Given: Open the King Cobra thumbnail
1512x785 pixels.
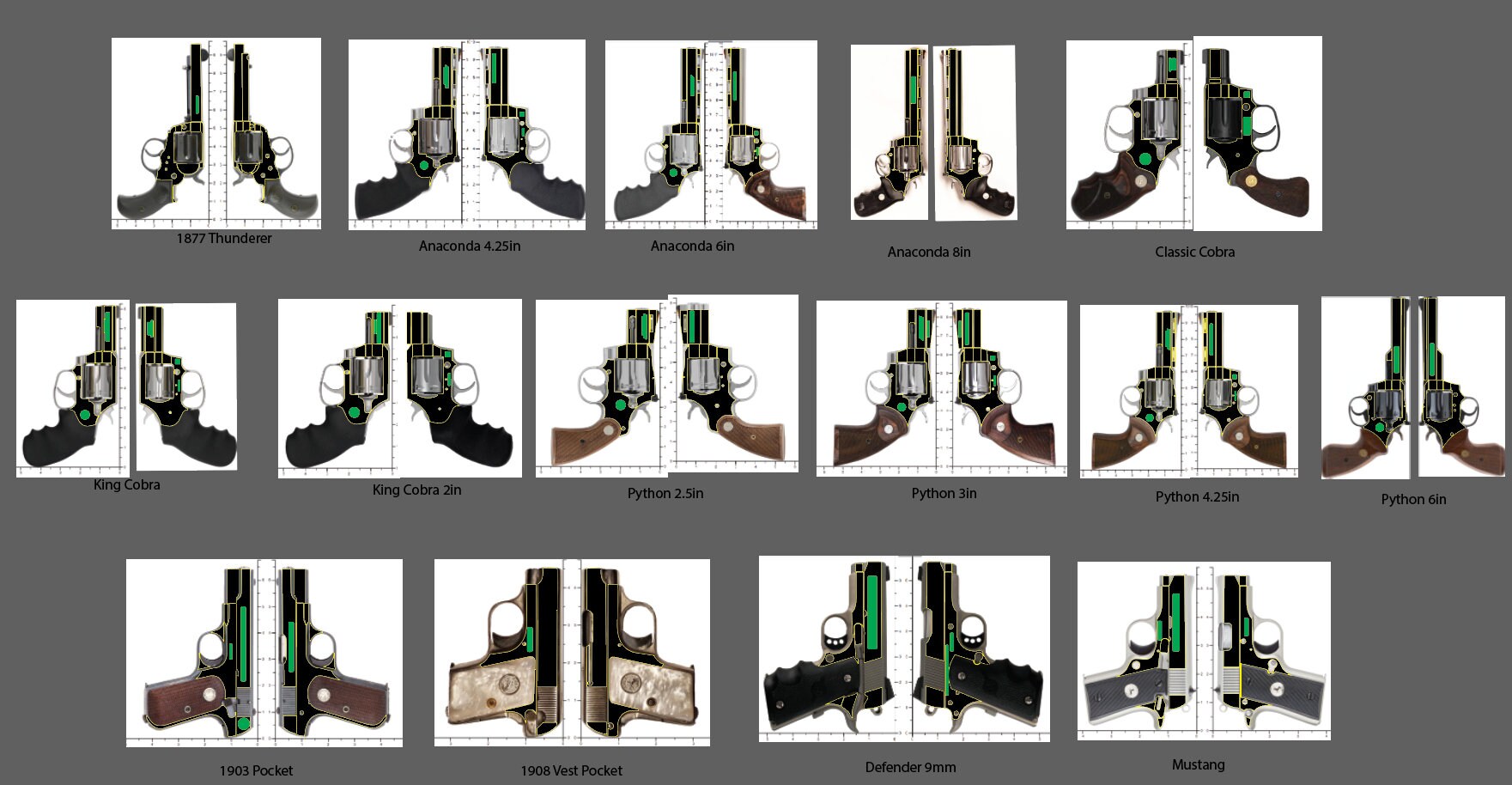Looking at the screenshot, I should click(x=124, y=386).
